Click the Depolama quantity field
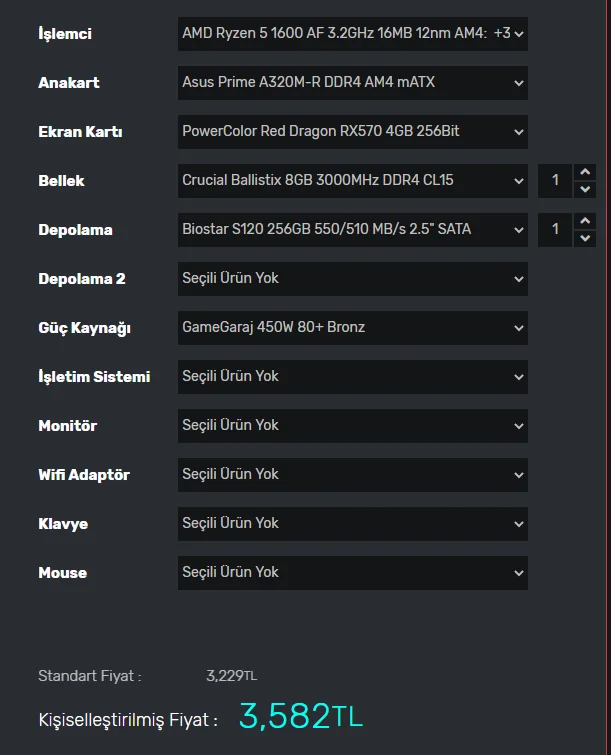This screenshot has width=611, height=755. pos(555,230)
